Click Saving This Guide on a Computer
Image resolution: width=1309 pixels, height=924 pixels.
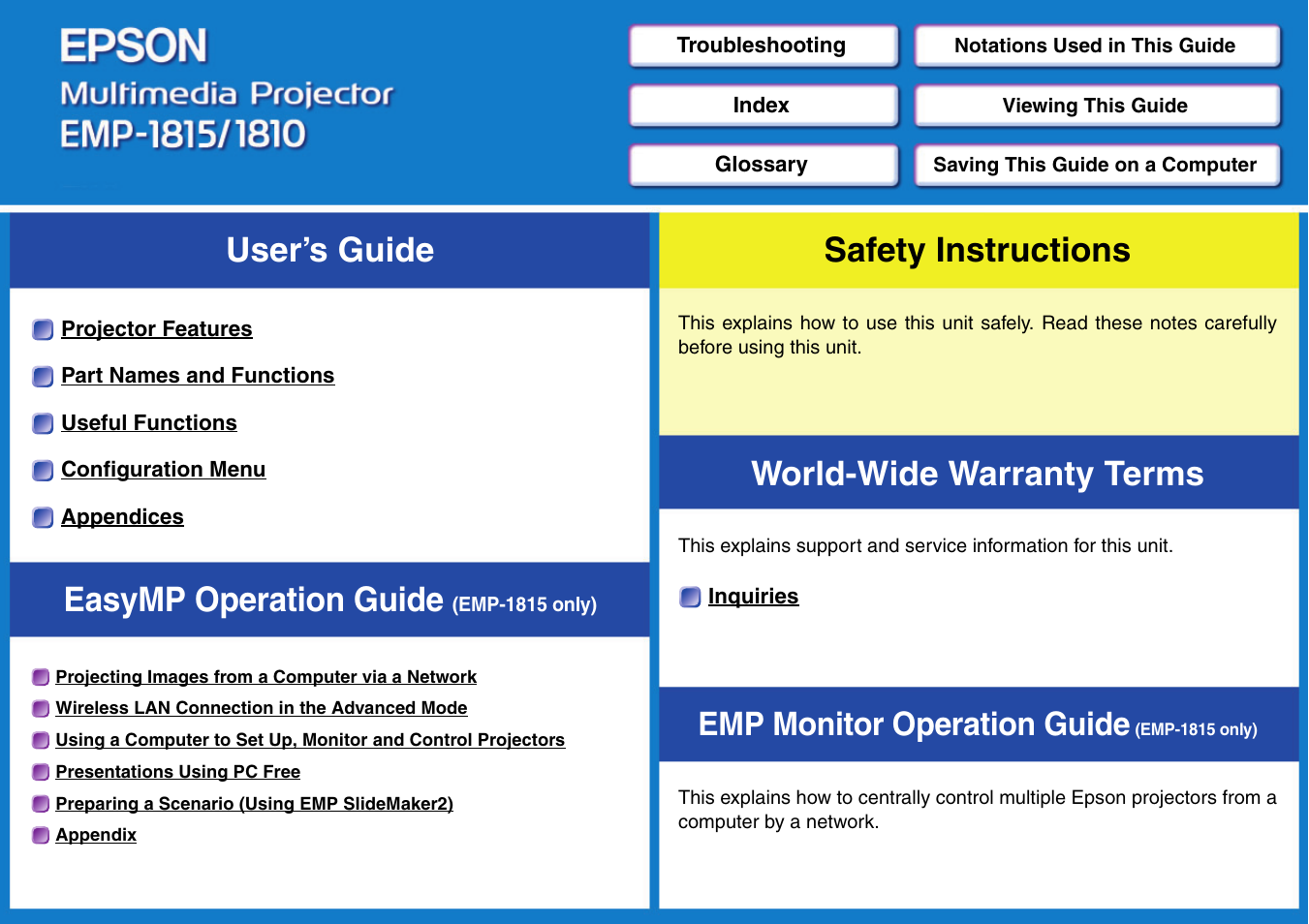[1097, 165]
